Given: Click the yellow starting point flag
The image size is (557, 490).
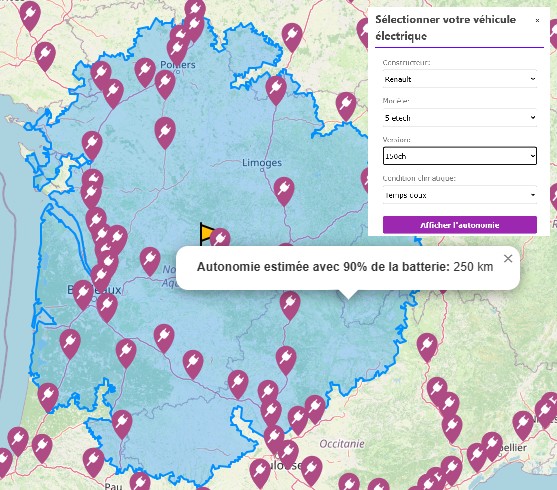Looking at the screenshot, I should 206,233.
